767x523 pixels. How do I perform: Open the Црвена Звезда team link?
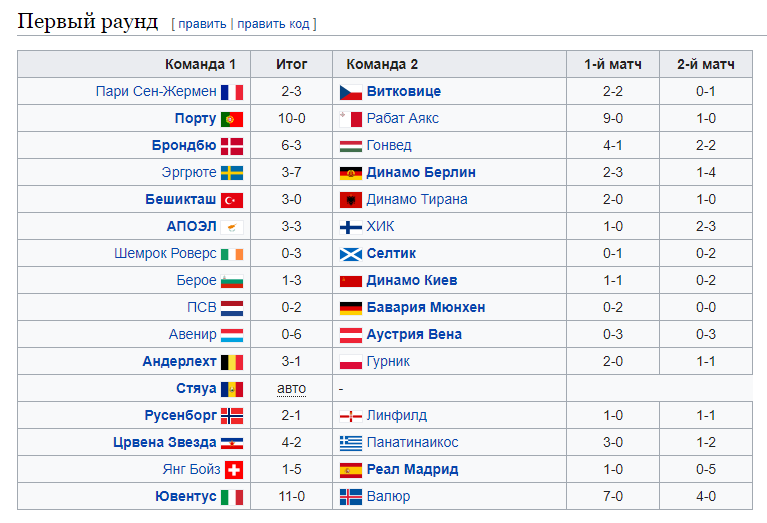164,442
